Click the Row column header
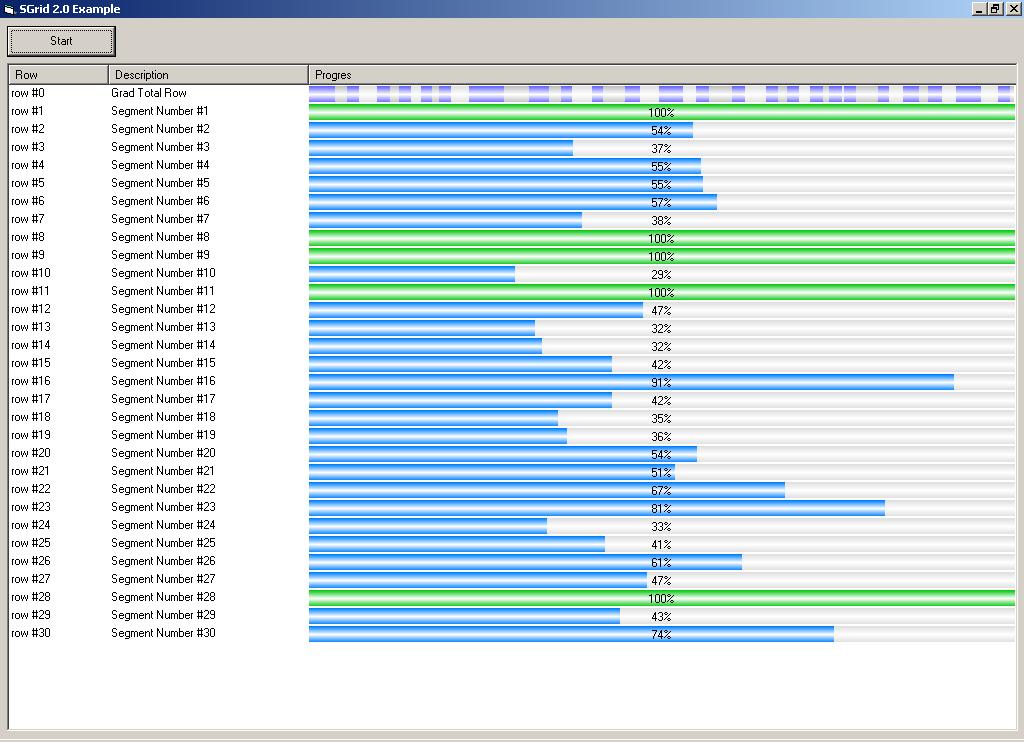 click(x=58, y=75)
